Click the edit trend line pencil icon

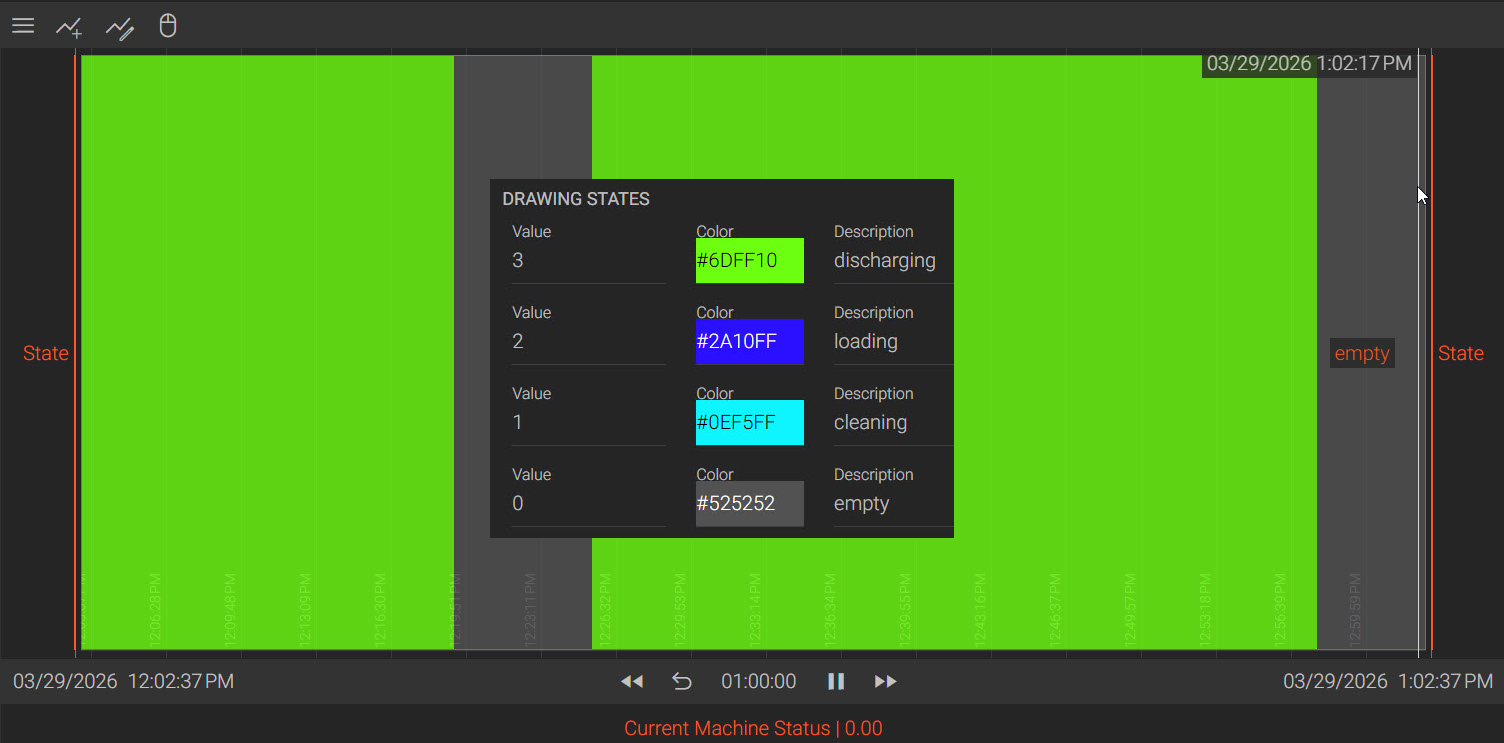(120, 27)
